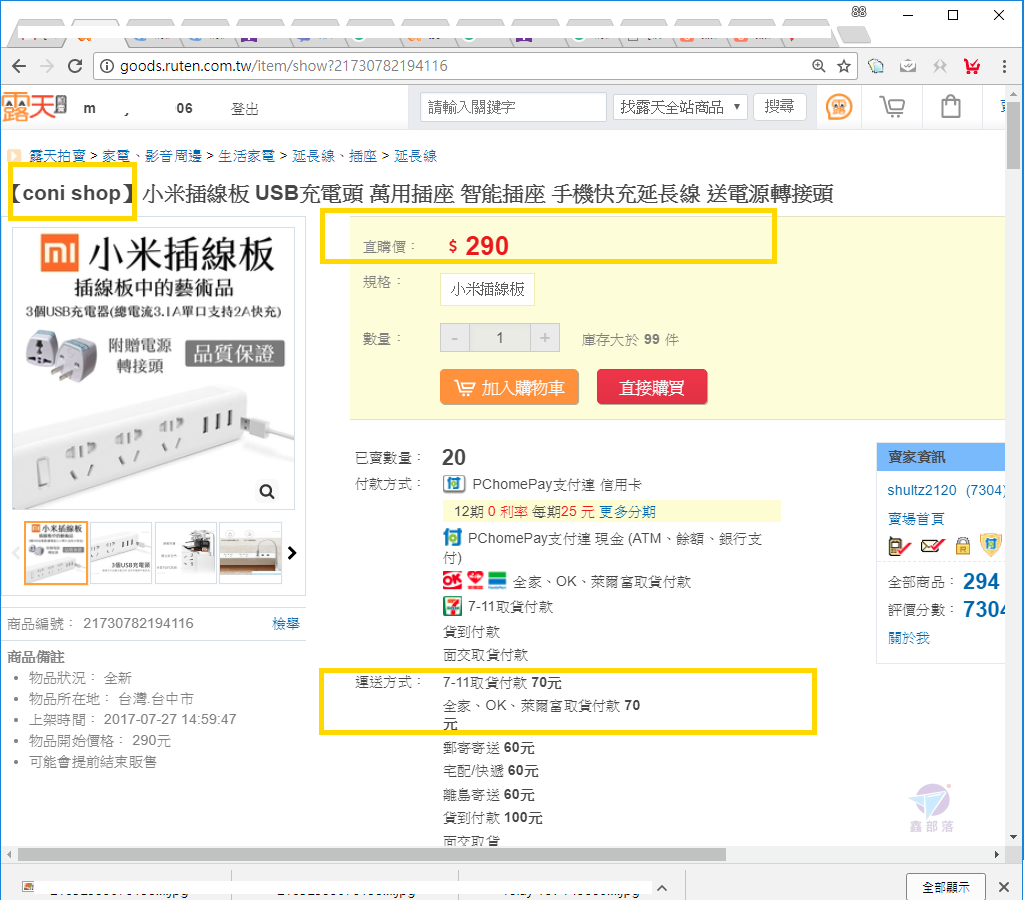Open new tab button

pos(854,34)
